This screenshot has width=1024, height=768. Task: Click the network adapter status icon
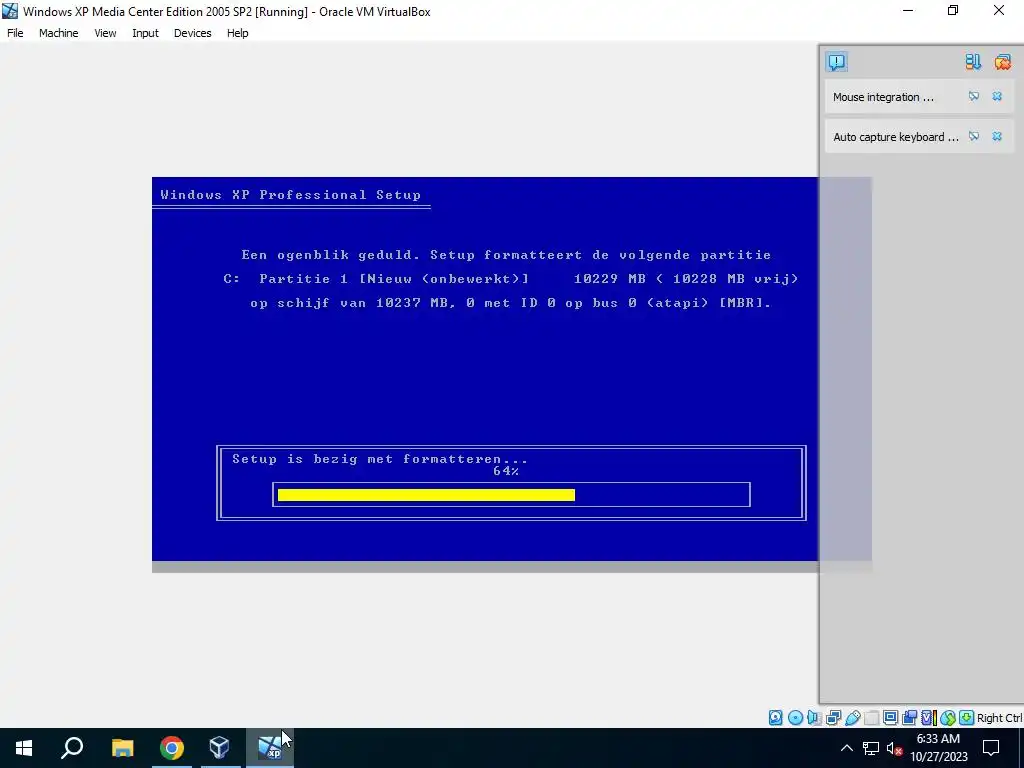point(833,718)
